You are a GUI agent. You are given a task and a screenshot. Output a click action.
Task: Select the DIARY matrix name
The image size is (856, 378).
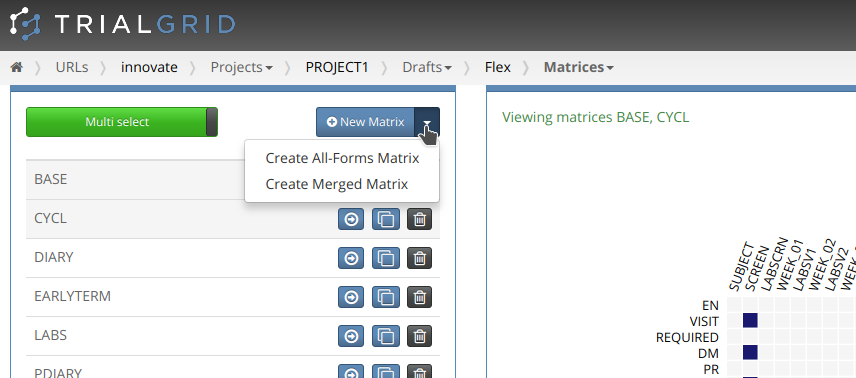click(54, 257)
